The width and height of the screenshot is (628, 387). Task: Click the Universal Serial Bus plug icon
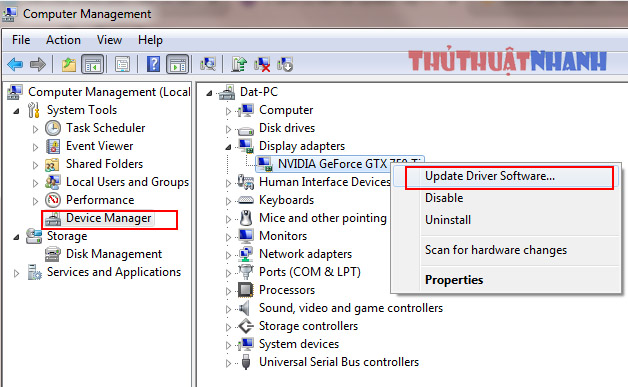pos(246,362)
